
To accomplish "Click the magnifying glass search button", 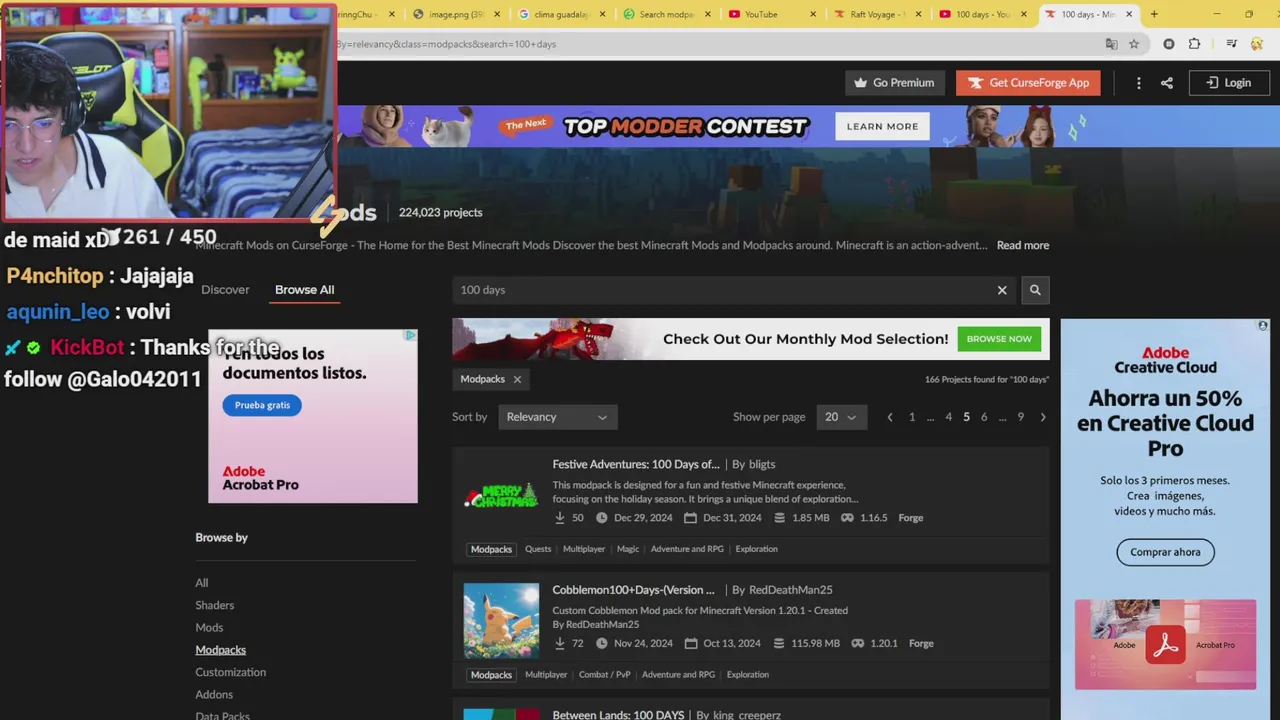I will point(1035,290).
